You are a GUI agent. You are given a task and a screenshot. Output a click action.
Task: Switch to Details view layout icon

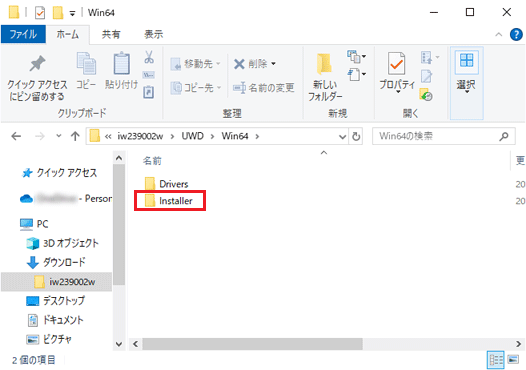(495, 360)
